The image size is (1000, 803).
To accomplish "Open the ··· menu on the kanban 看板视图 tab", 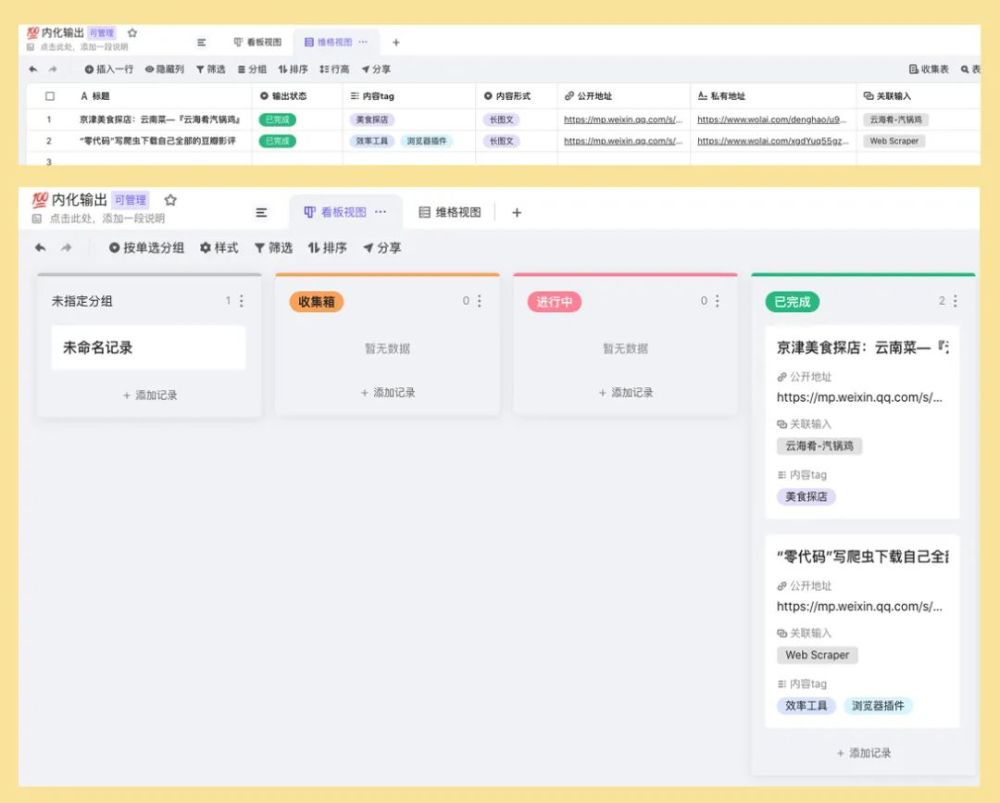I will pos(381,212).
